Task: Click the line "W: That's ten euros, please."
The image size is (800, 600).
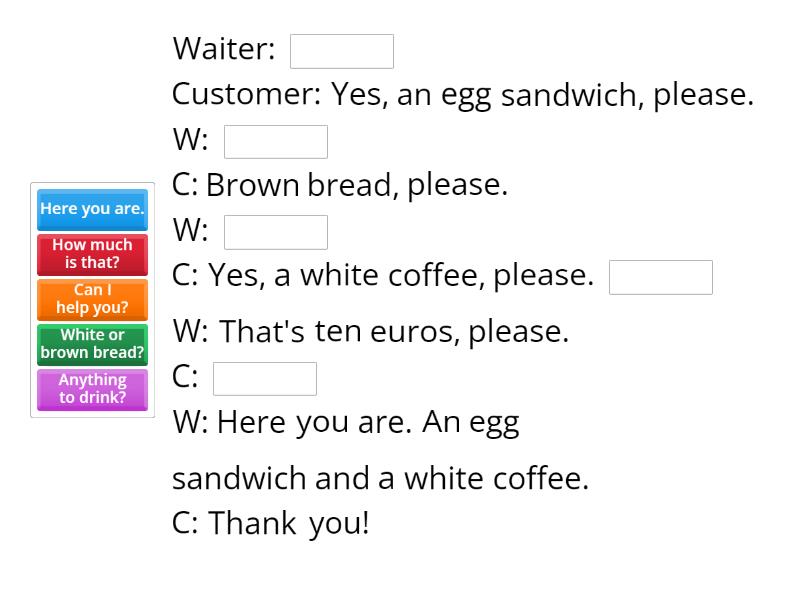Action: tap(370, 331)
